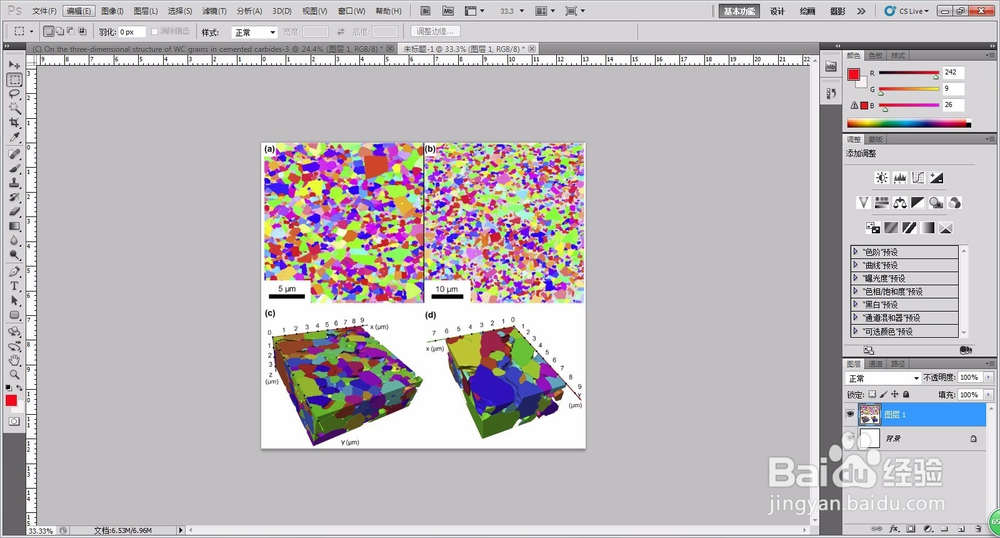The height and width of the screenshot is (538, 1000).
Task: Open the 文件(F) menu
Action: [x=44, y=11]
